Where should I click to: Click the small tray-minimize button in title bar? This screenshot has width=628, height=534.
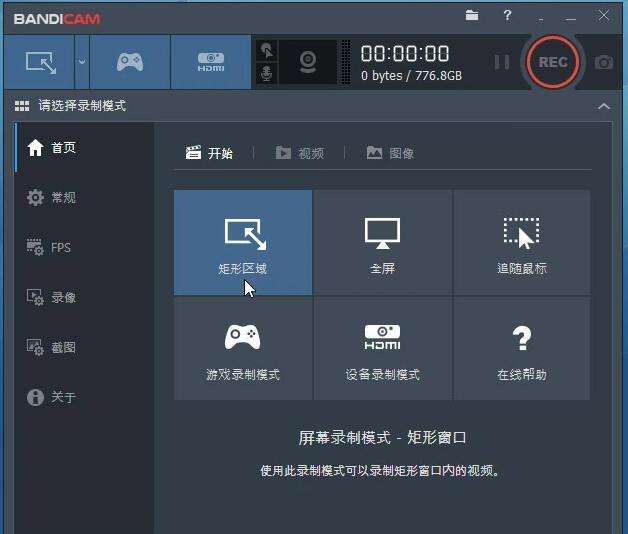click(x=541, y=19)
